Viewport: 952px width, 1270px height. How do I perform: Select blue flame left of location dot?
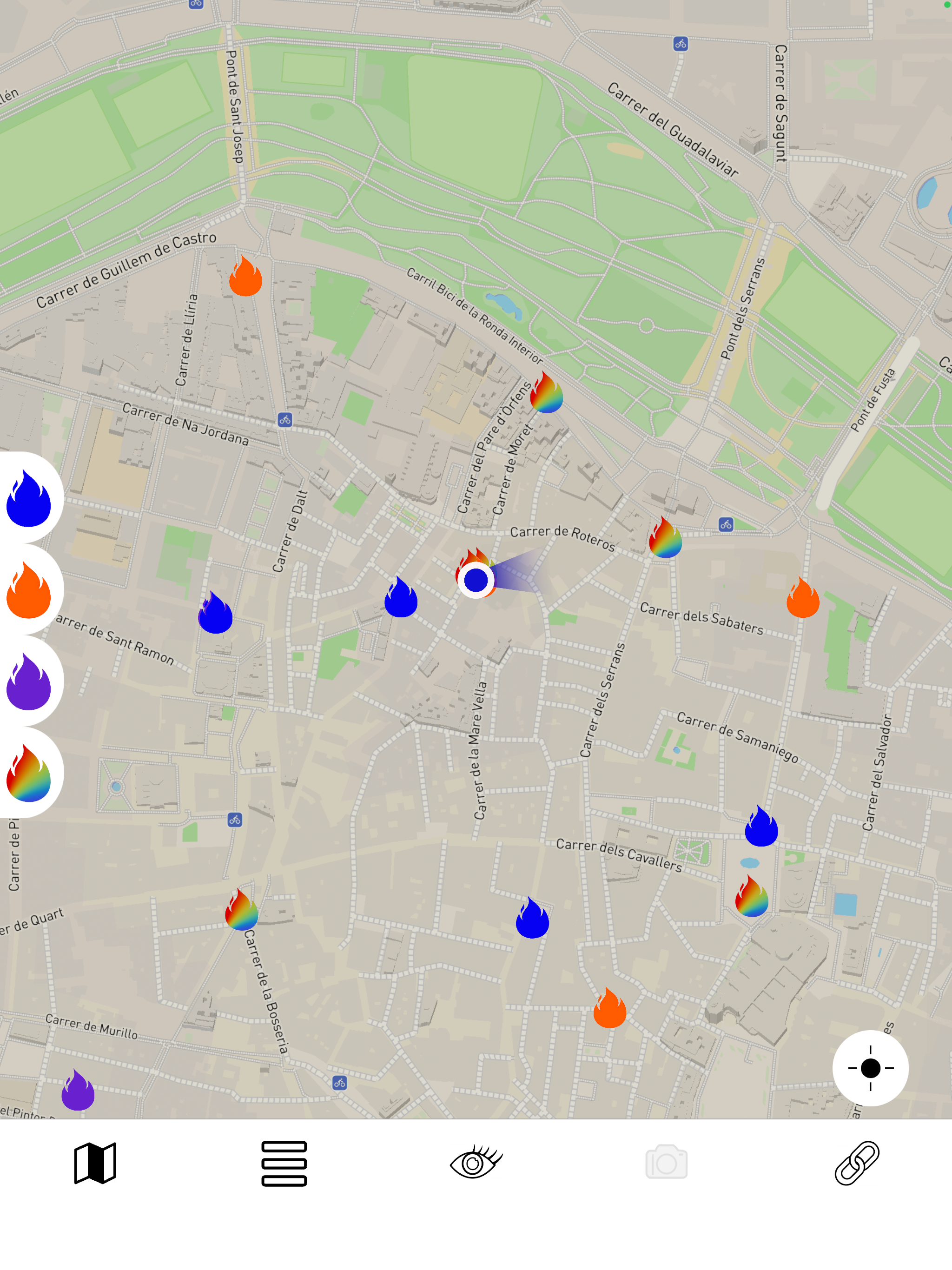[401, 596]
